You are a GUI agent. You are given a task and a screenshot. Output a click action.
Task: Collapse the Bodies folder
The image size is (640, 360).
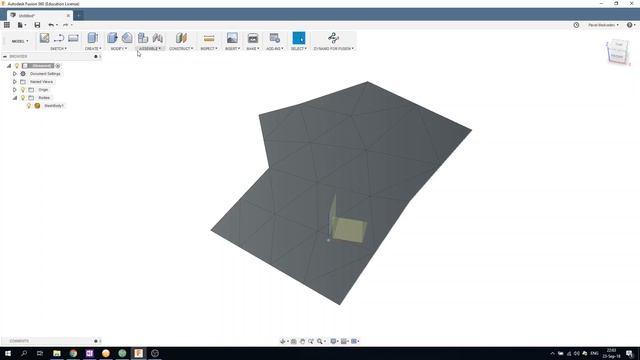pyautogui.click(x=15, y=98)
